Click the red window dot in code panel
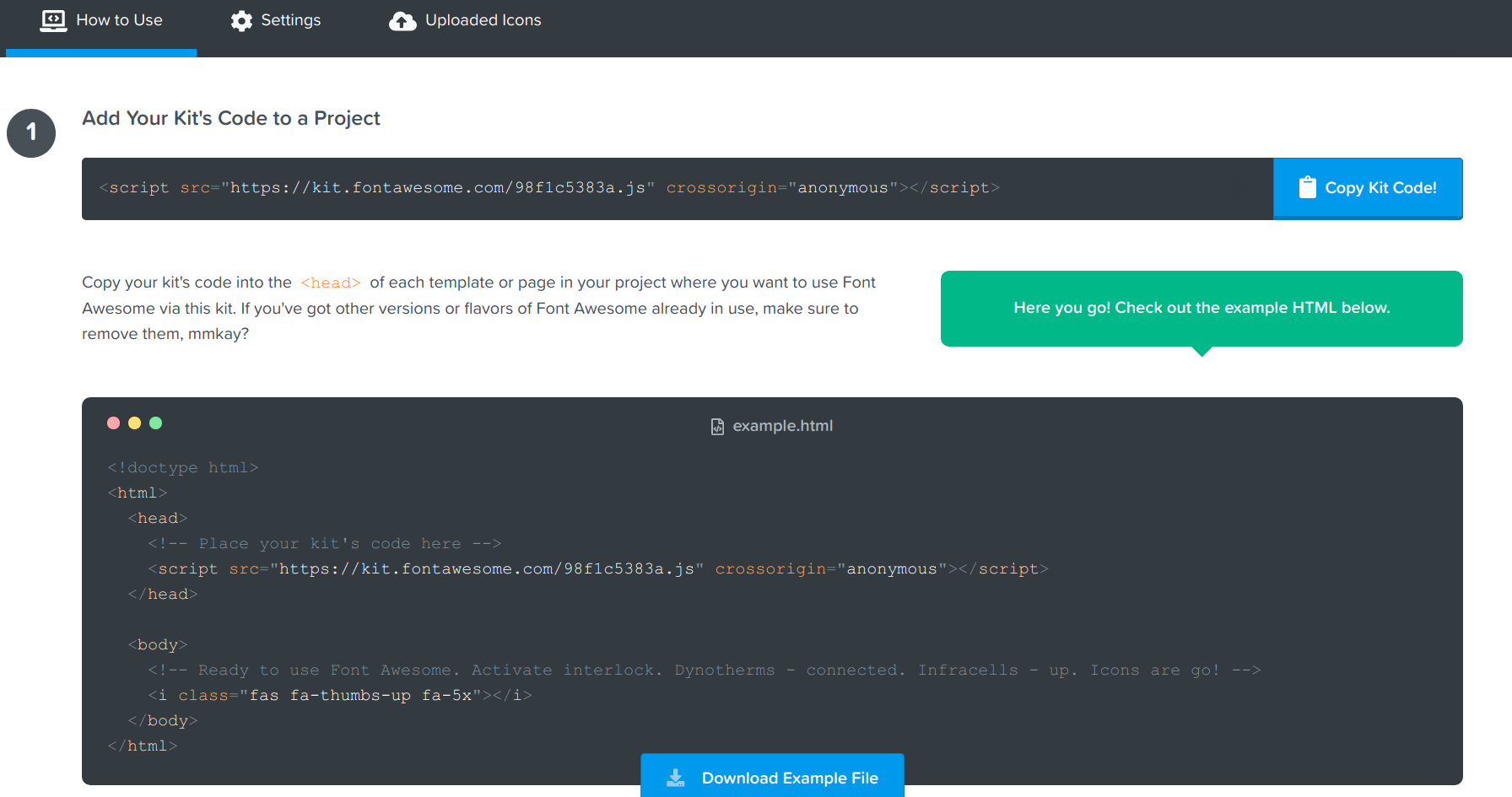Screen dimensions: 1512x797 pyautogui.click(x=114, y=423)
